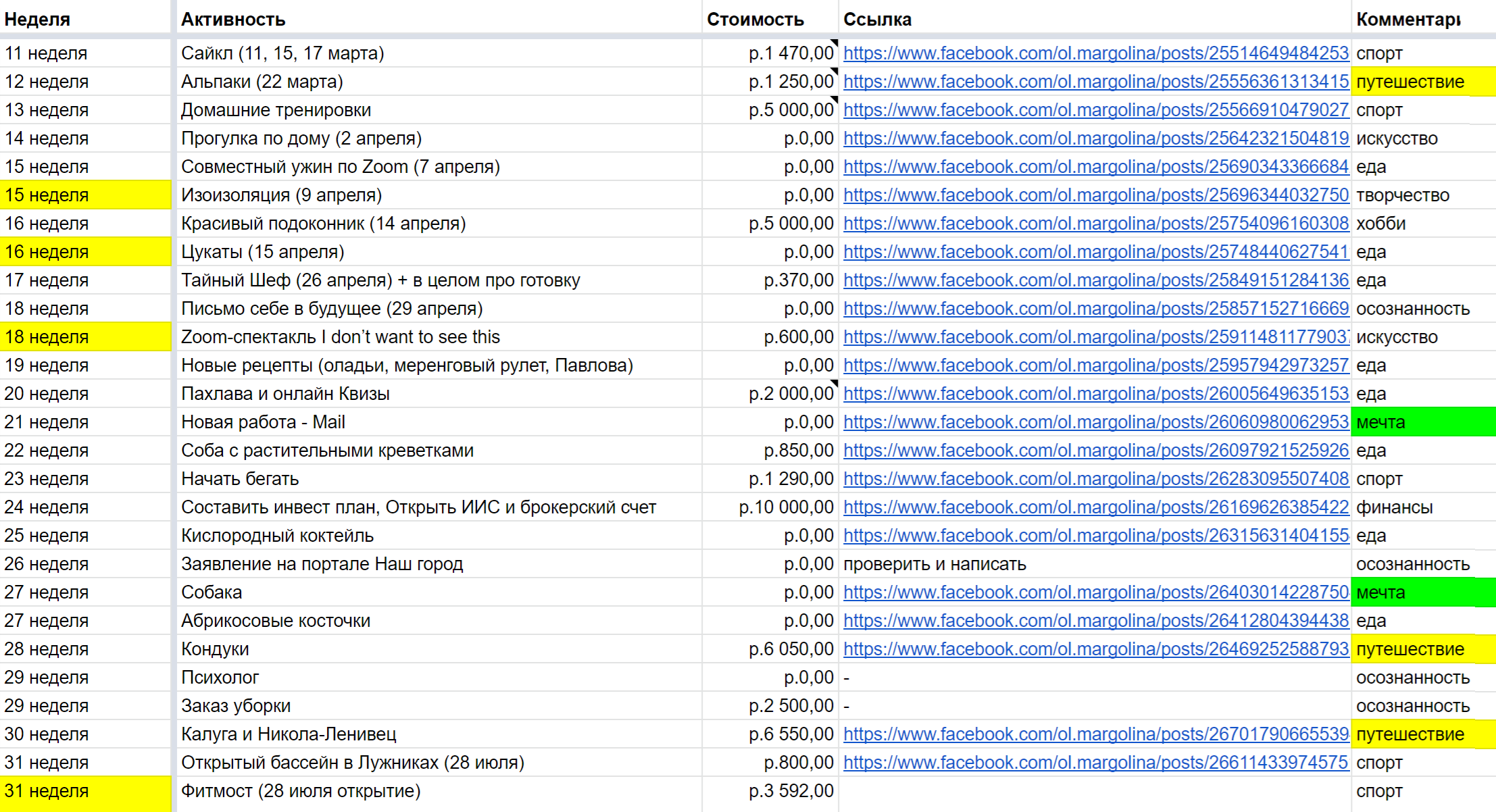Select cell 'Заказ уборки'
1496x812 pixels.
pyautogui.click(x=438, y=705)
